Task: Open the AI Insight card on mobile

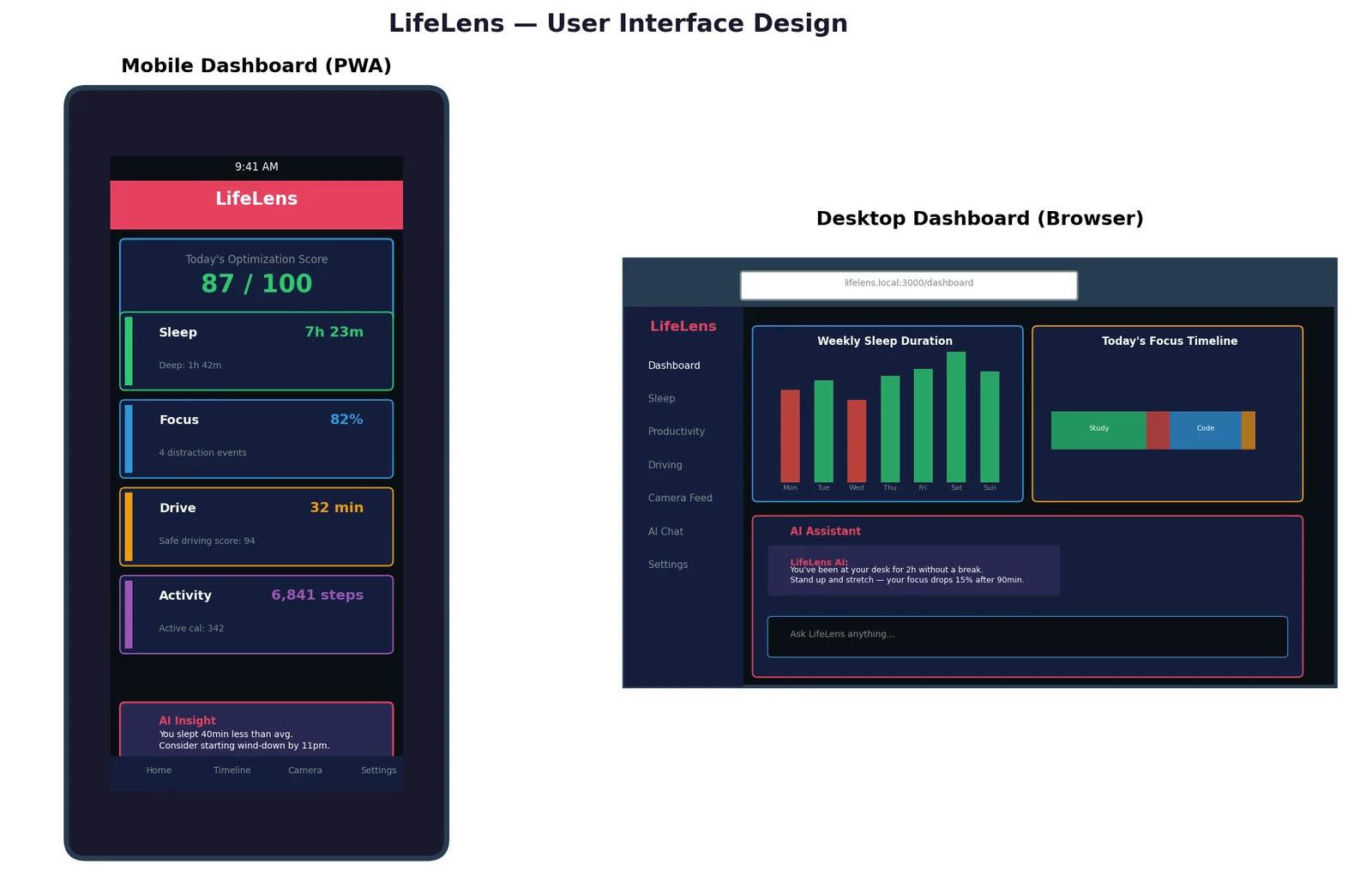Action: (x=256, y=729)
